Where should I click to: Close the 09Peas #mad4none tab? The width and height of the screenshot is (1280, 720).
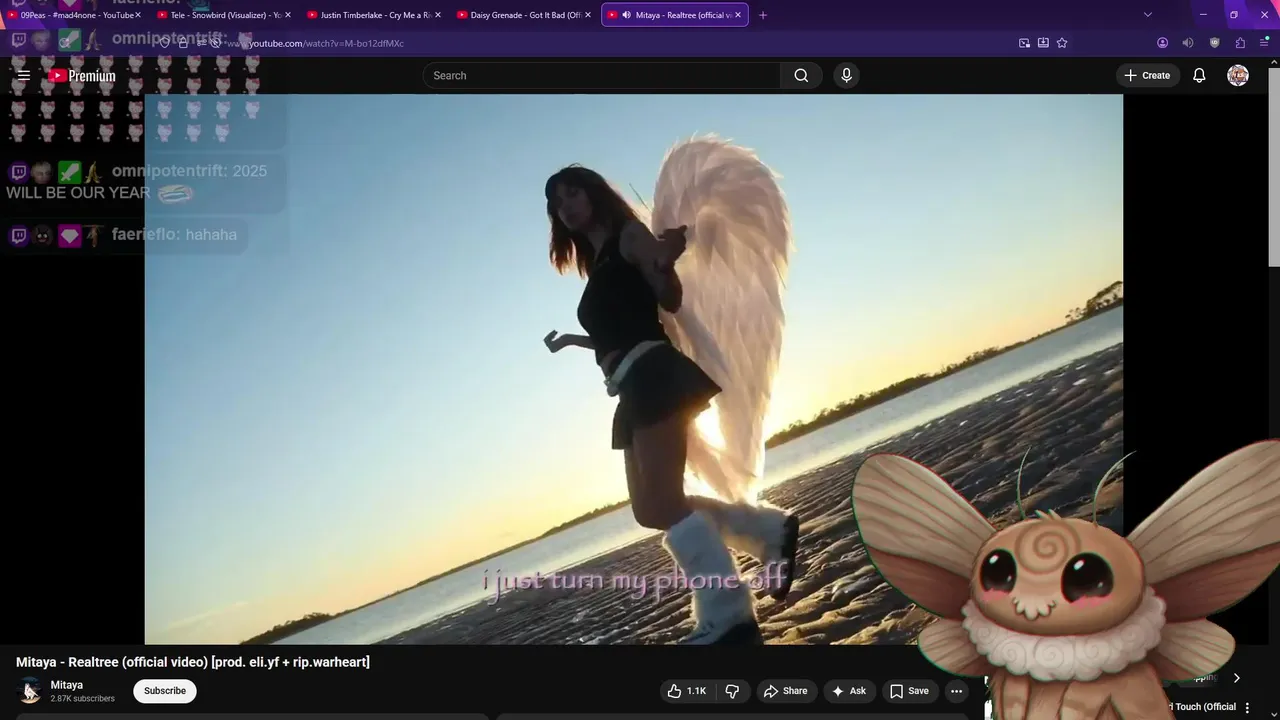point(138,15)
